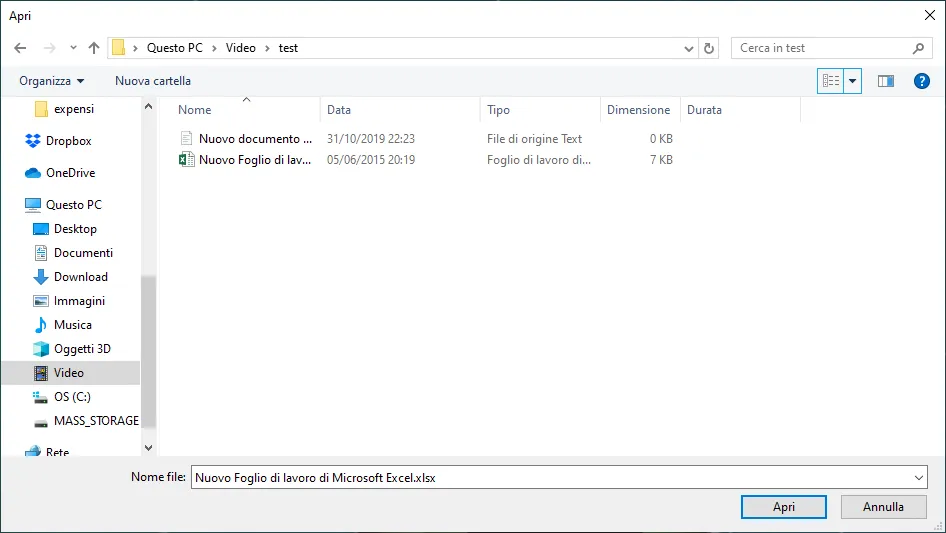The image size is (946, 533).
Task: Open the help question mark icon
Action: pyautogui.click(x=922, y=81)
